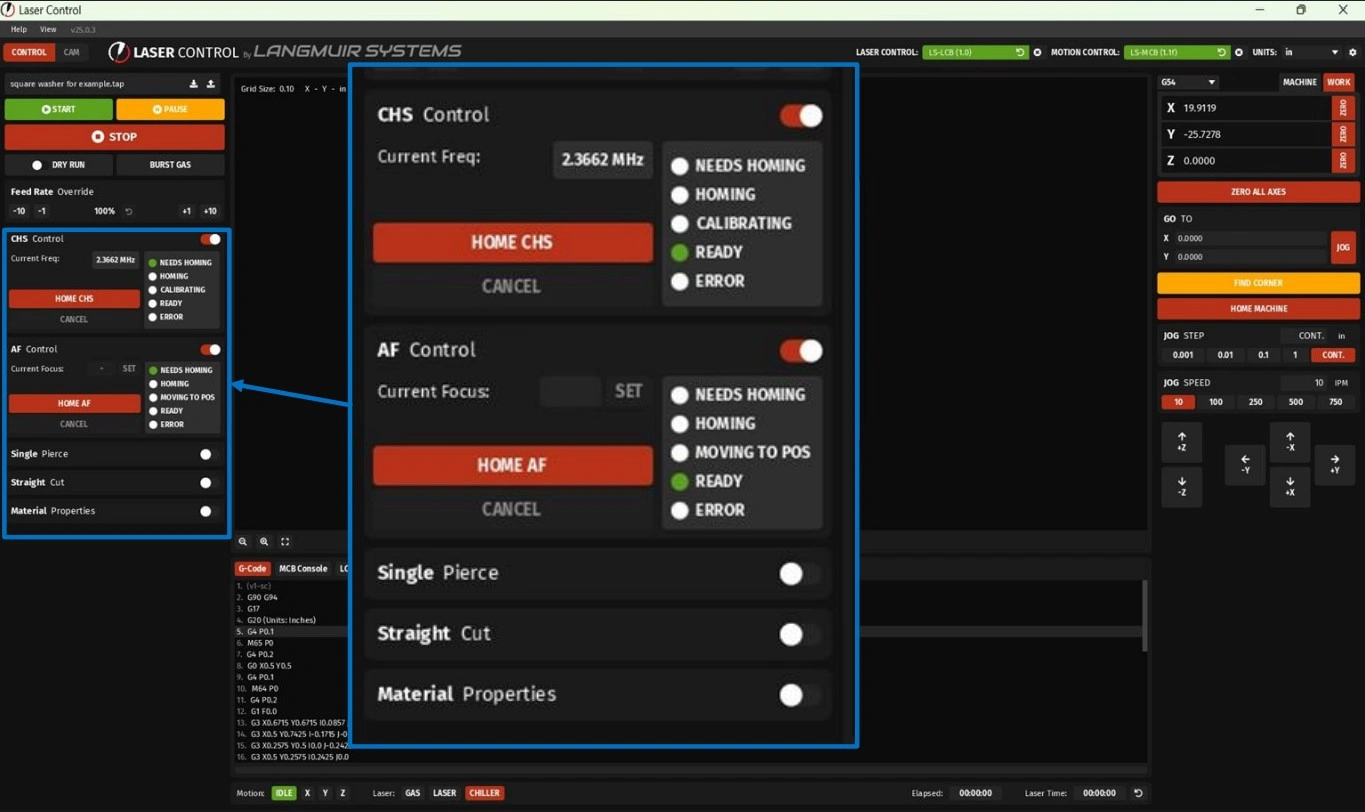
Task: Open the View menu
Action: coord(48,30)
